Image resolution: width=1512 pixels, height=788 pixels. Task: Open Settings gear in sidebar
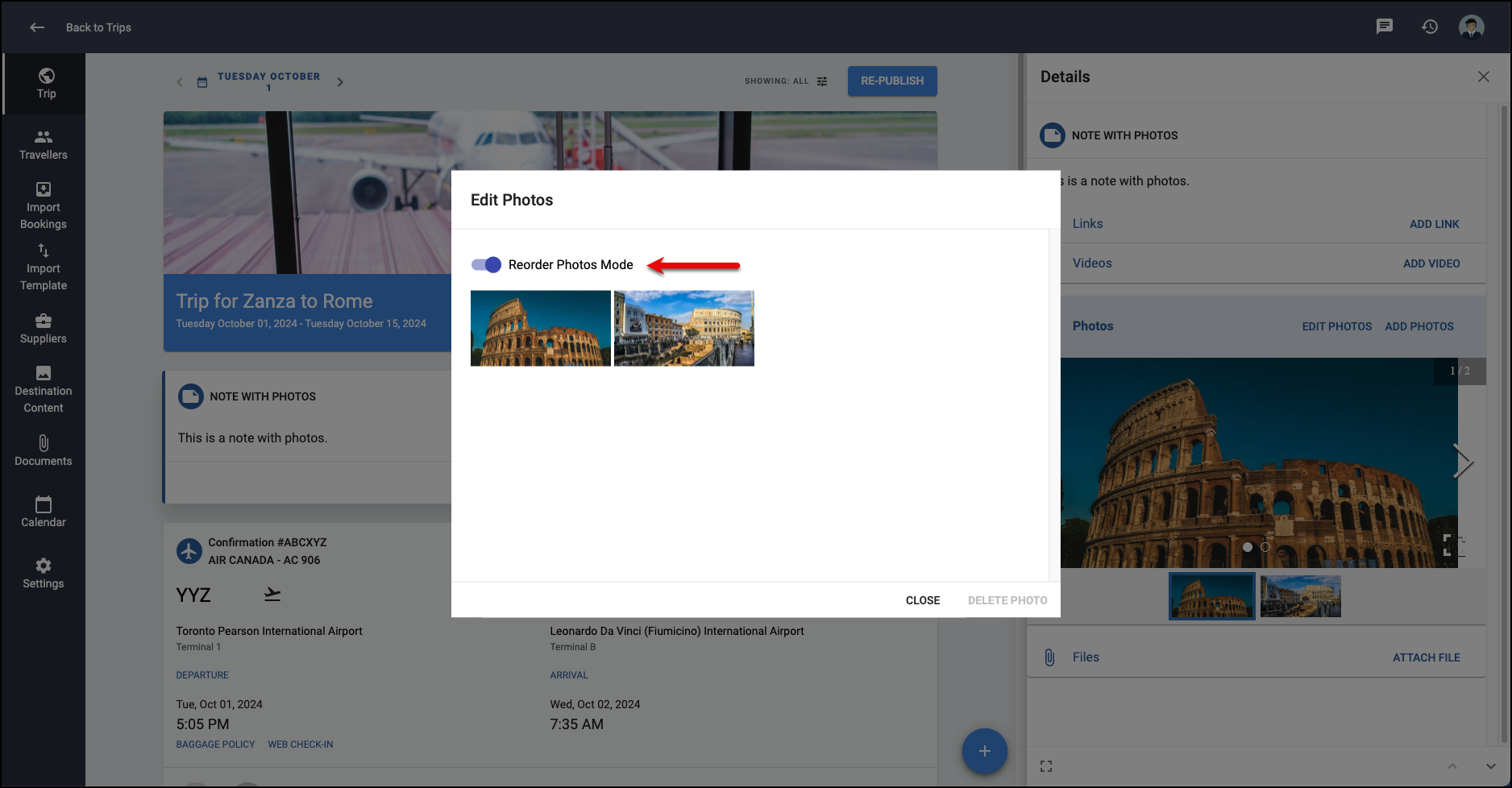(44, 566)
